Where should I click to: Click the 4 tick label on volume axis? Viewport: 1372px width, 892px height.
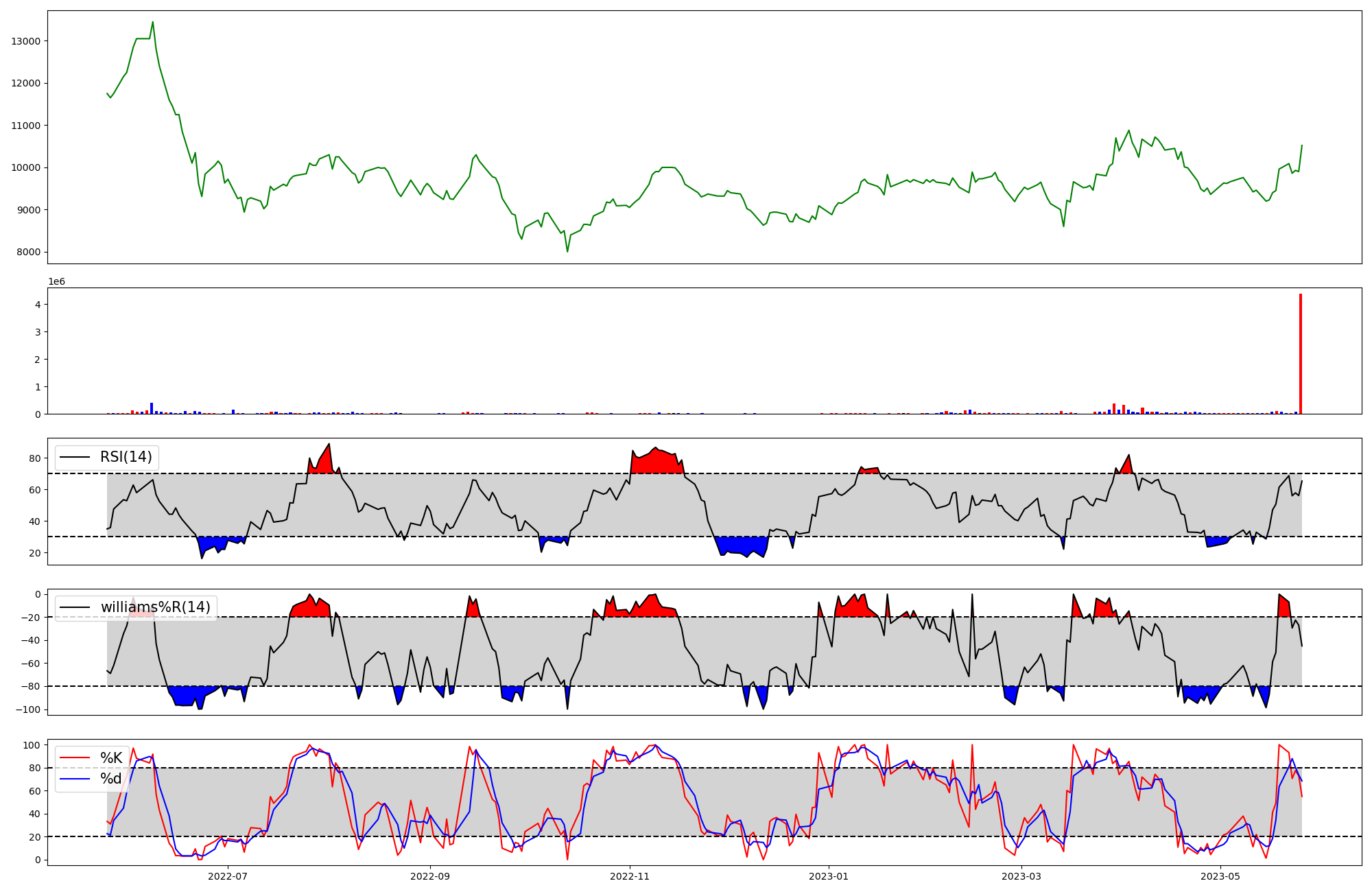tap(38, 305)
